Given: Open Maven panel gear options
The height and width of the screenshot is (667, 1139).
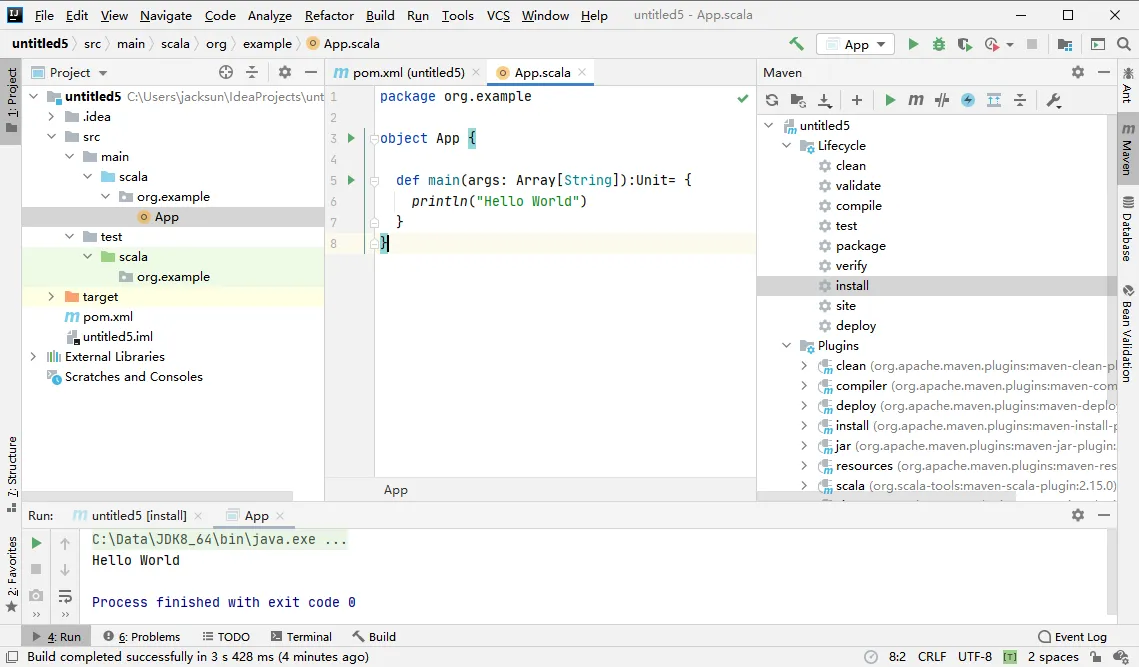Looking at the screenshot, I should 1078,72.
